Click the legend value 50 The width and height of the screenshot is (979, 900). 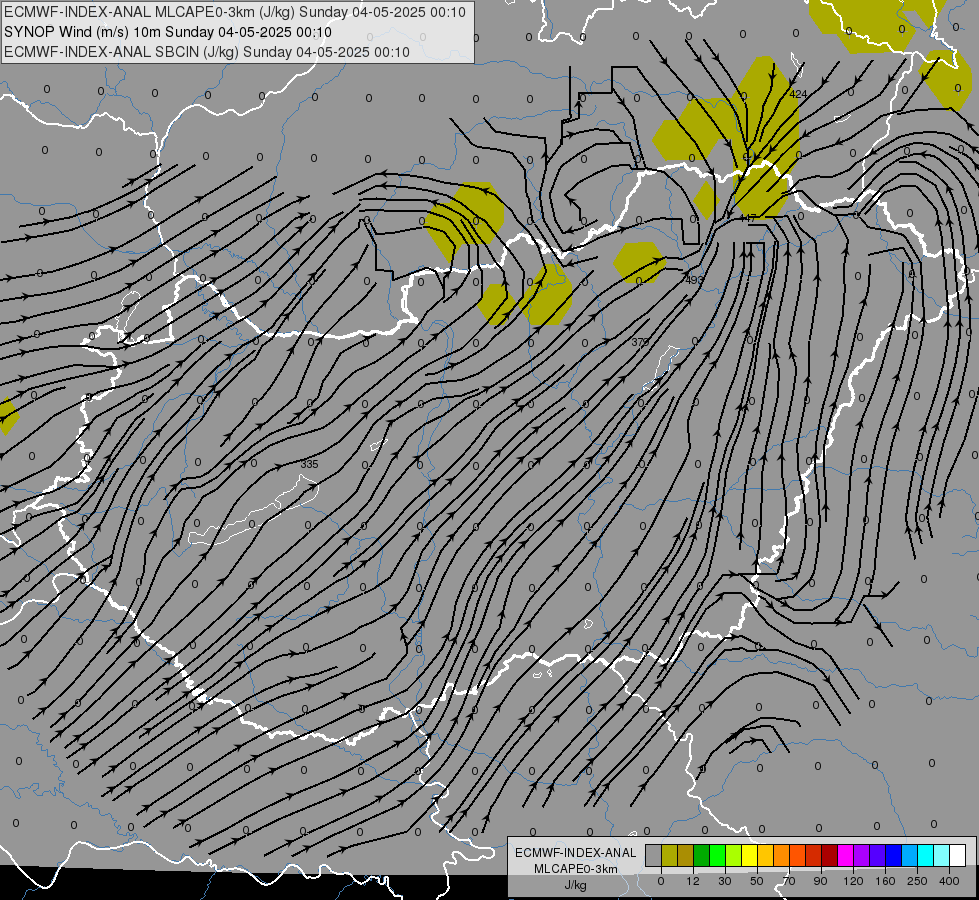coord(757,881)
